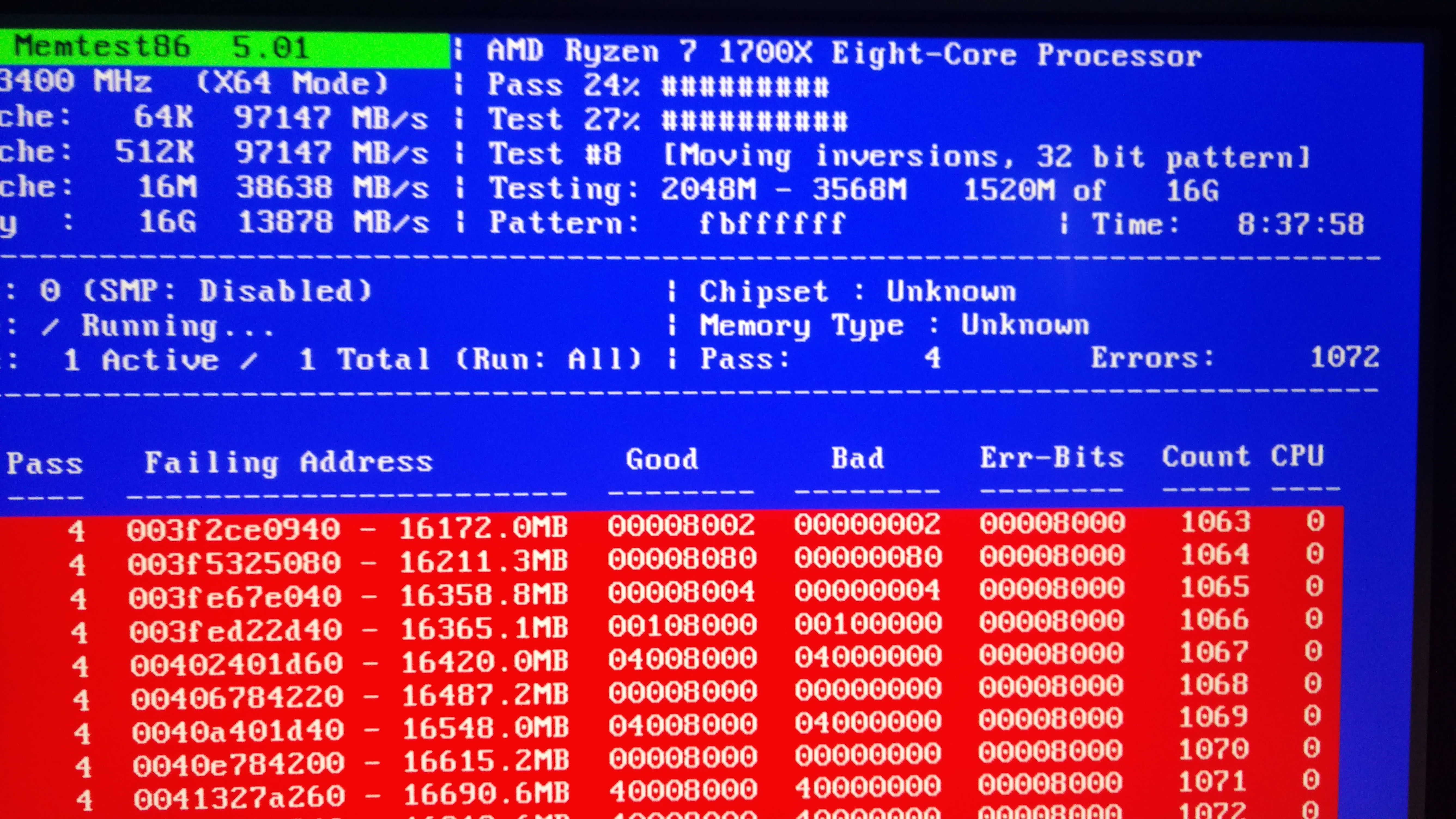This screenshot has height=819, width=1456.
Task: Click the Running... status indicator
Action: (177, 326)
